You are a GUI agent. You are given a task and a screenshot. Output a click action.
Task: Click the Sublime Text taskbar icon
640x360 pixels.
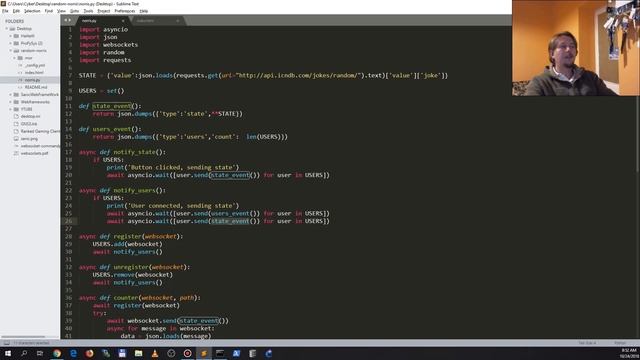click(204, 353)
